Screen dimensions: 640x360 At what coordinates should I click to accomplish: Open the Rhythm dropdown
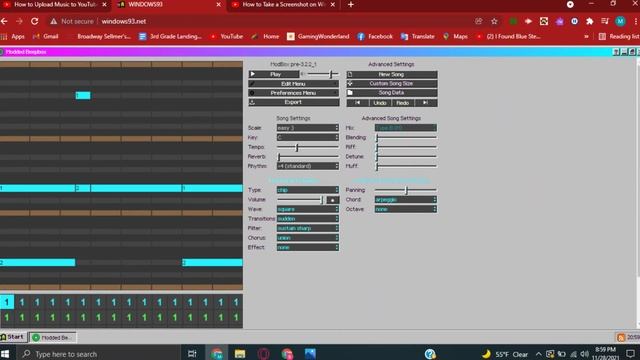tap(308, 166)
